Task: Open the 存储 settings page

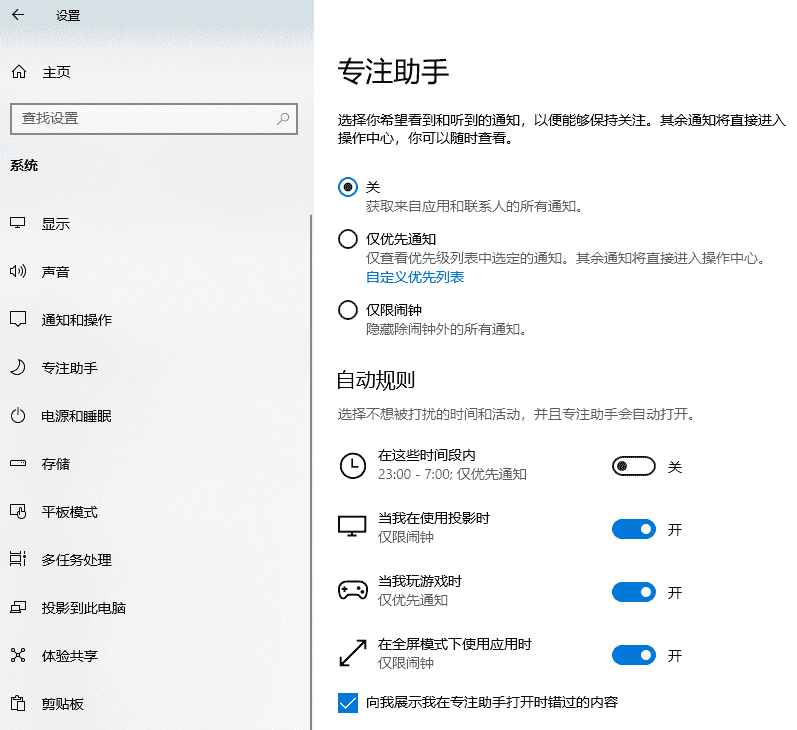Action: tap(56, 464)
